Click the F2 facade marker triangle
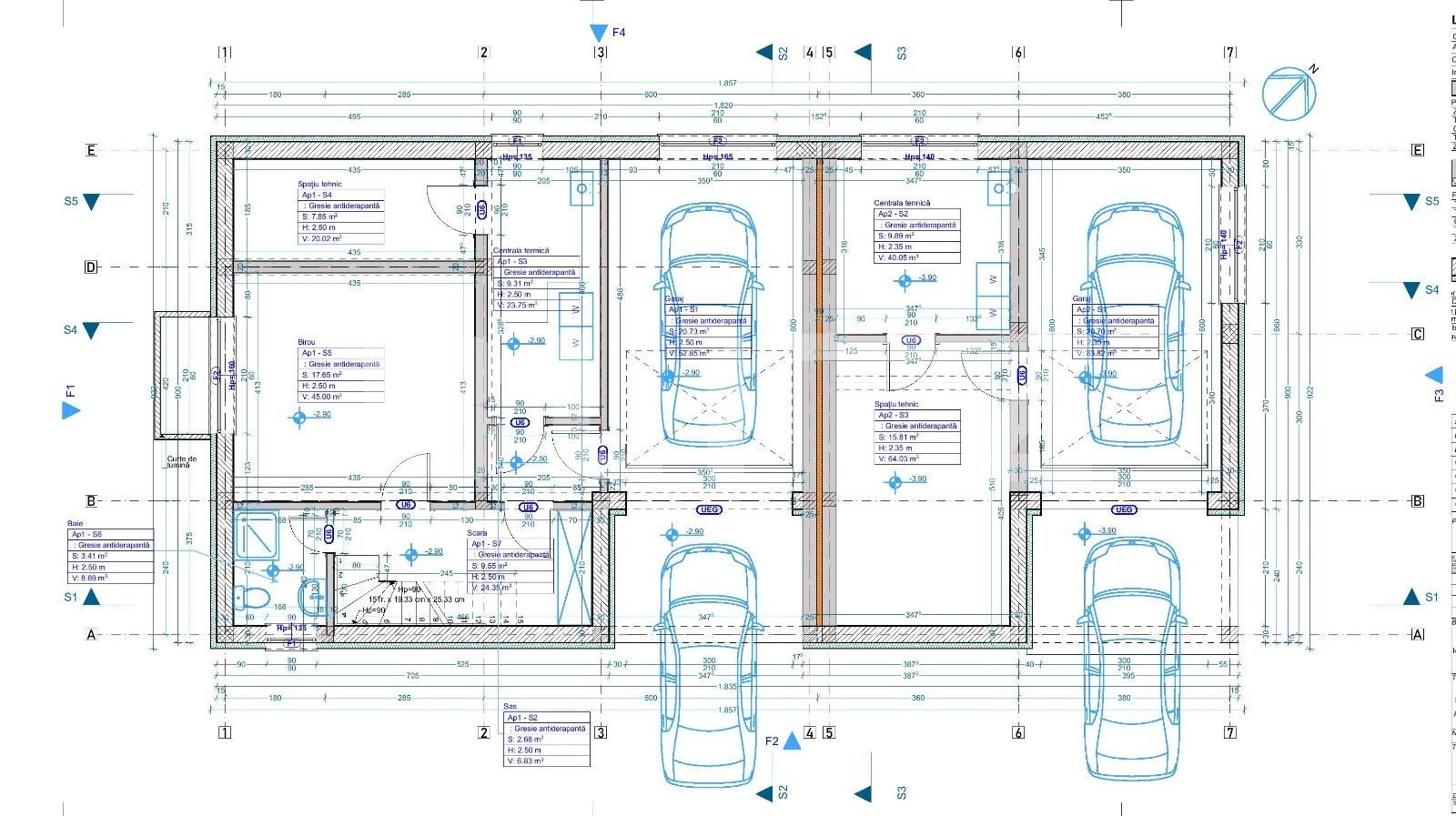 click(x=792, y=740)
